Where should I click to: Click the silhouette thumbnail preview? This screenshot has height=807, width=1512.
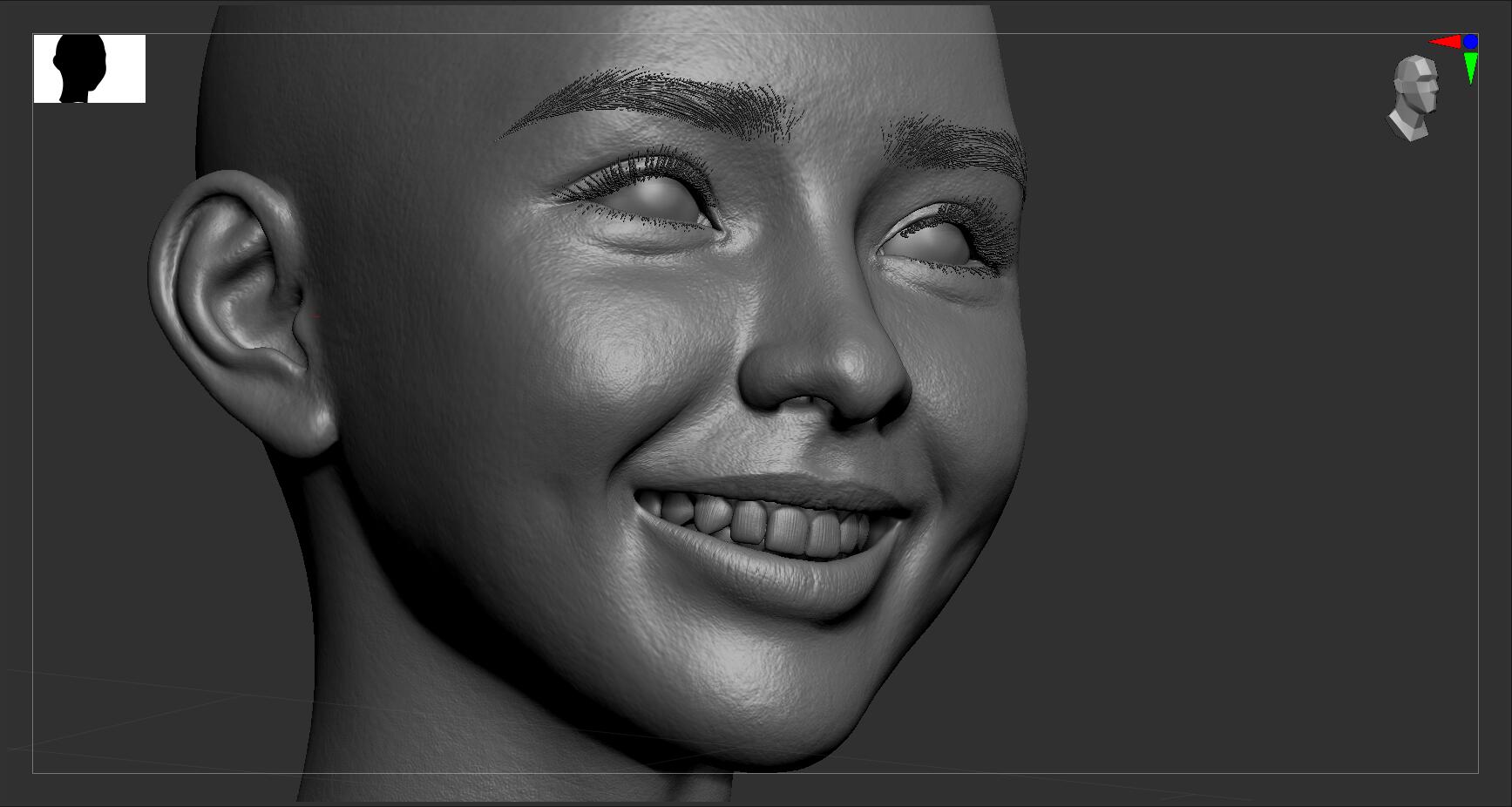[90, 69]
